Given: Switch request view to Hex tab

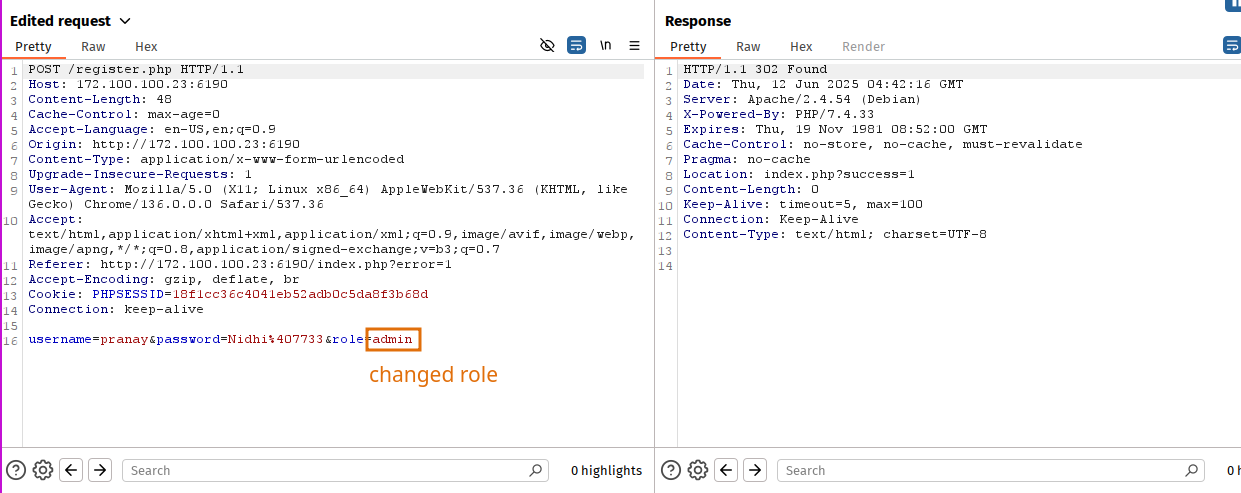Looking at the screenshot, I should click(146, 46).
